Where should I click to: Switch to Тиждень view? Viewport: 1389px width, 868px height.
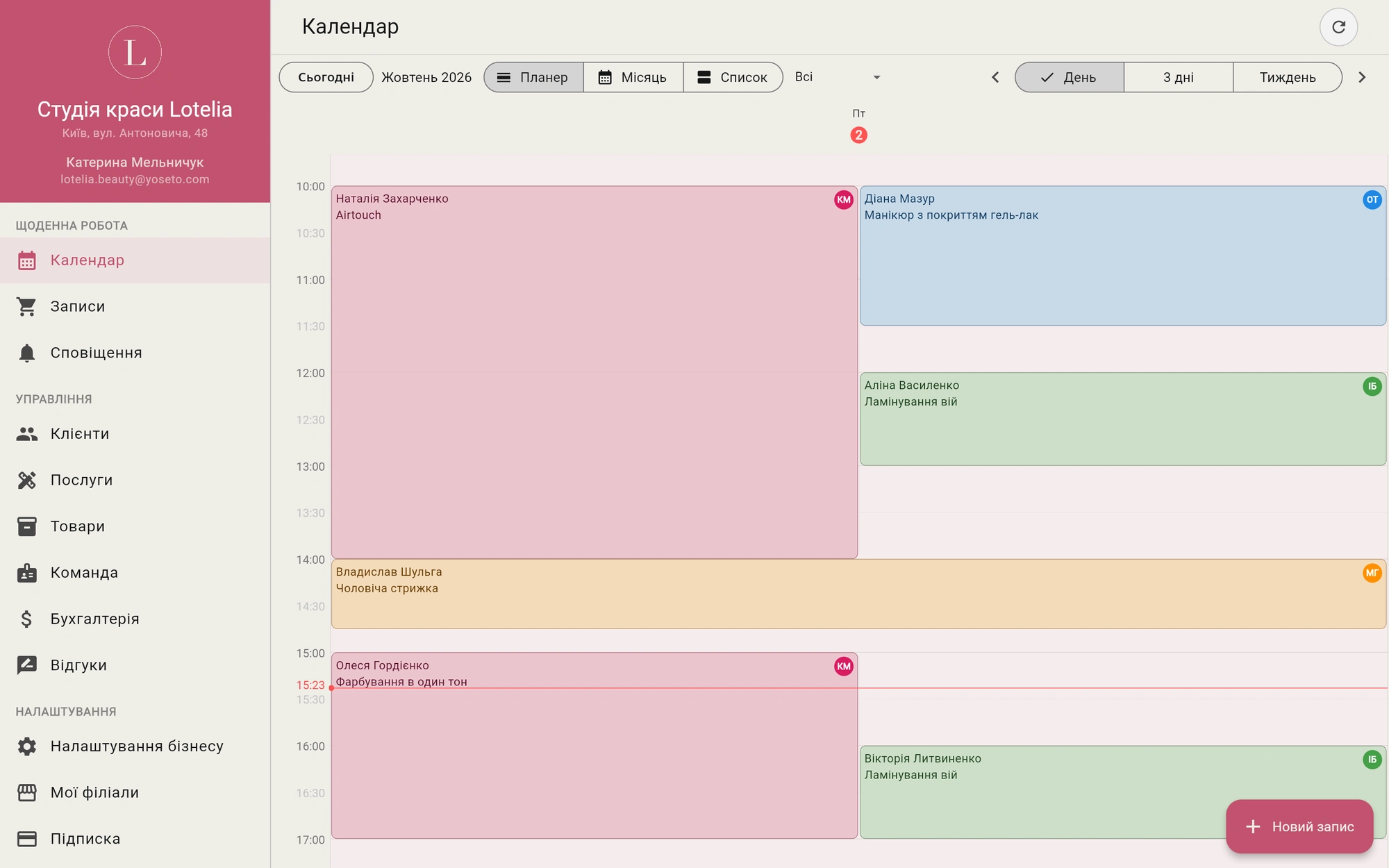tap(1288, 77)
